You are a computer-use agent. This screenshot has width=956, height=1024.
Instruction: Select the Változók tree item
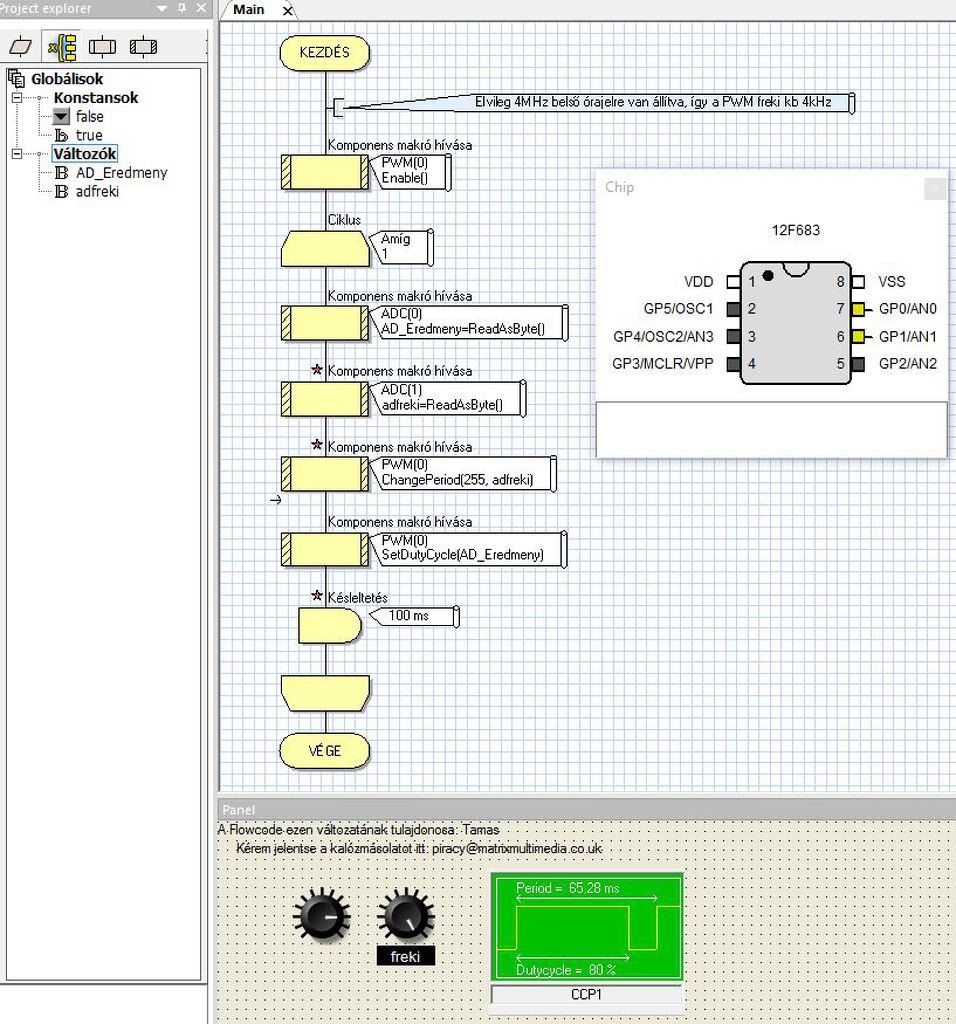85,154
